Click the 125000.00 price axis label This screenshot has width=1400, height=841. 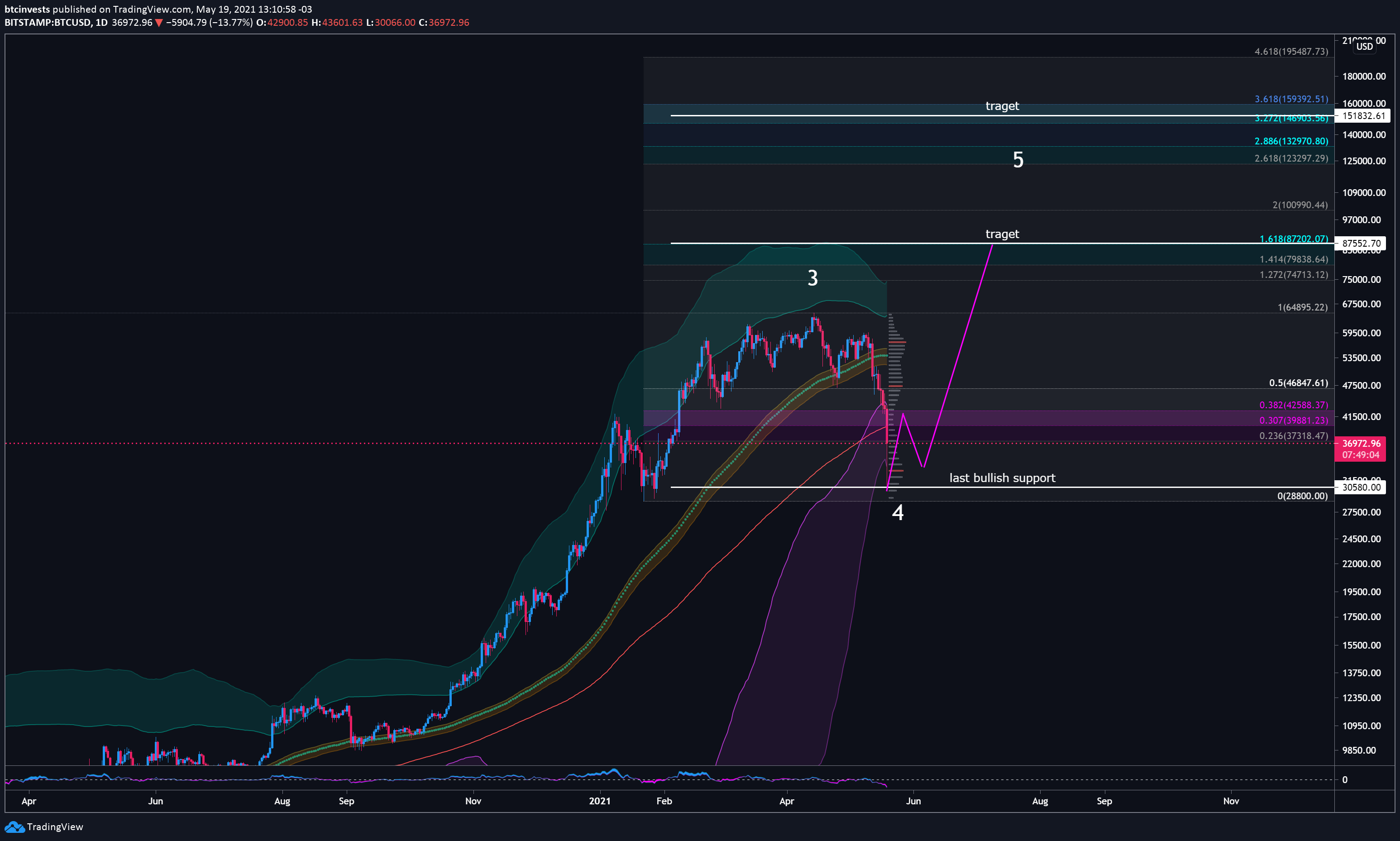(x=1364, y=161)
